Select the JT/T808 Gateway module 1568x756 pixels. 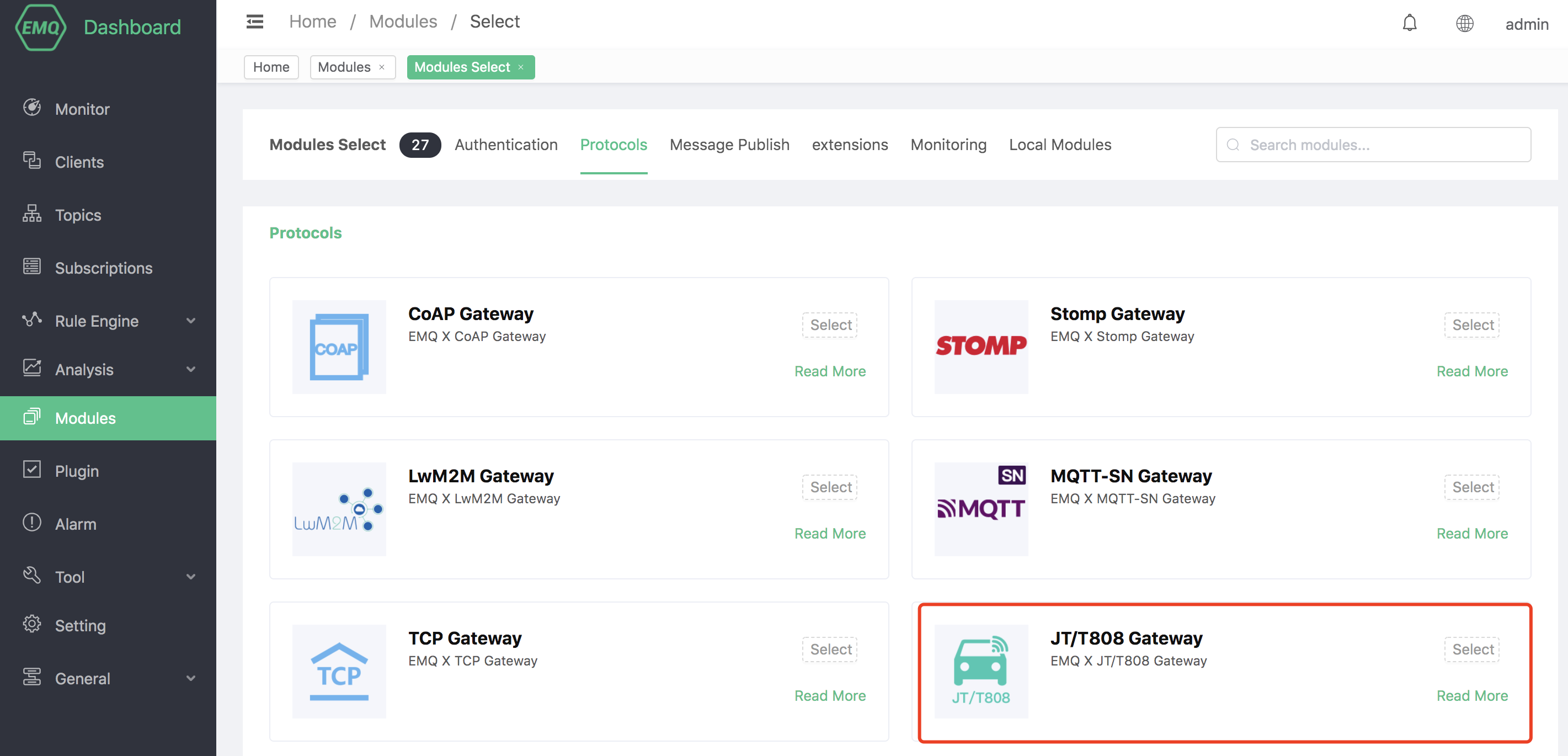click(x=1472, y=649)
